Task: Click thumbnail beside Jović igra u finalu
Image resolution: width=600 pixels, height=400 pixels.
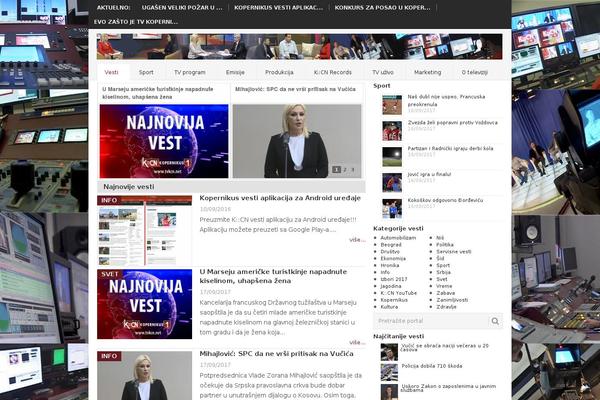Action: [392, 182]
